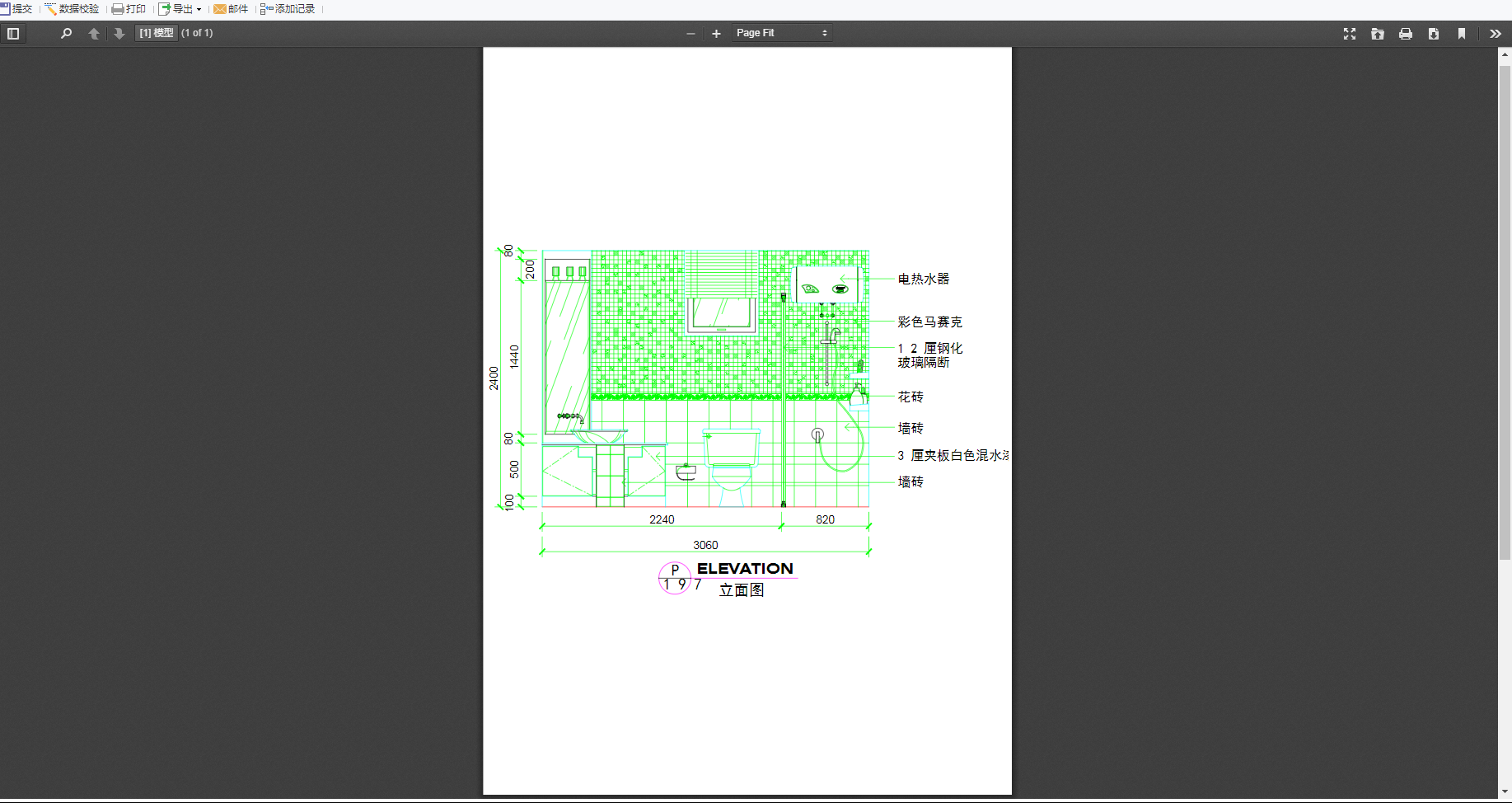Open a file with the folder icon
The width and height of the screenshot is (1512, 803).
tap(1378, 34)
